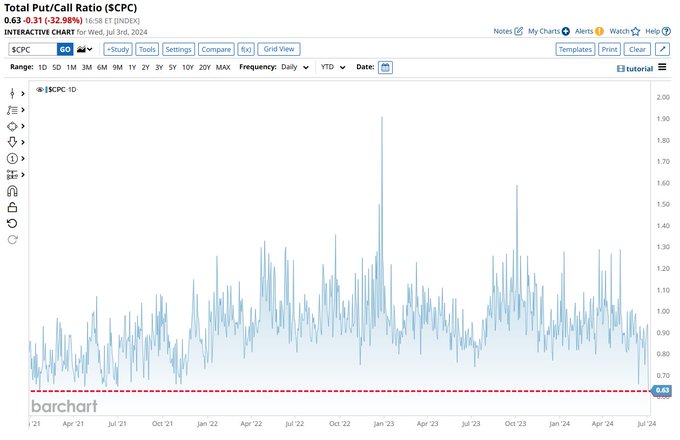Set range to 1M
680x440 pixels.
pos(71,68)
